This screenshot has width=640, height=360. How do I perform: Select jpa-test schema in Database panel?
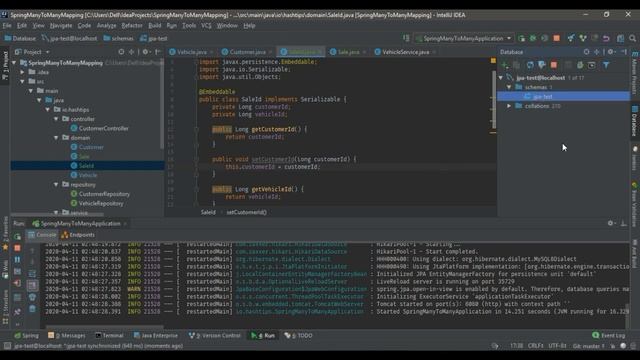563,96
